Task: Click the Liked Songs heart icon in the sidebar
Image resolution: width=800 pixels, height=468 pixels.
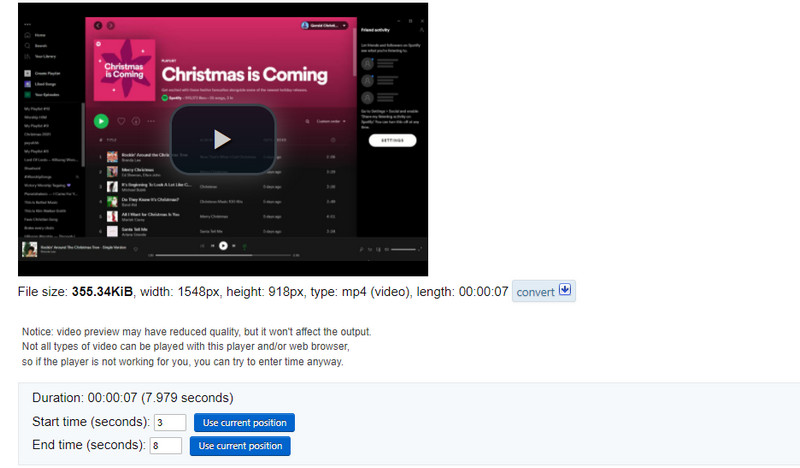Action: click(x=27, y=84)
